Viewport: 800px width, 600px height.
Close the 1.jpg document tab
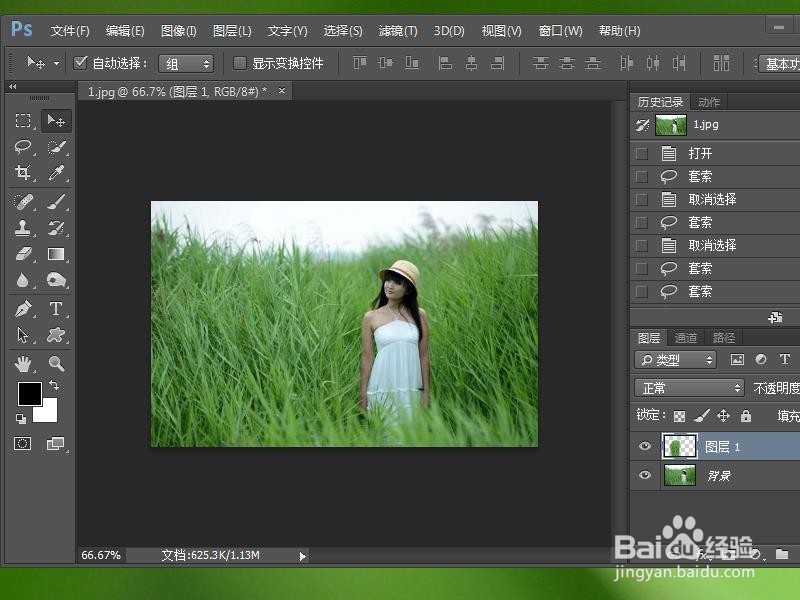click(282, 91)
